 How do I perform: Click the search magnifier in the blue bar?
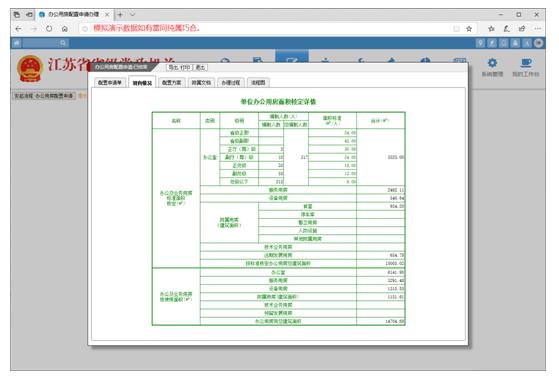coord(63,43)
